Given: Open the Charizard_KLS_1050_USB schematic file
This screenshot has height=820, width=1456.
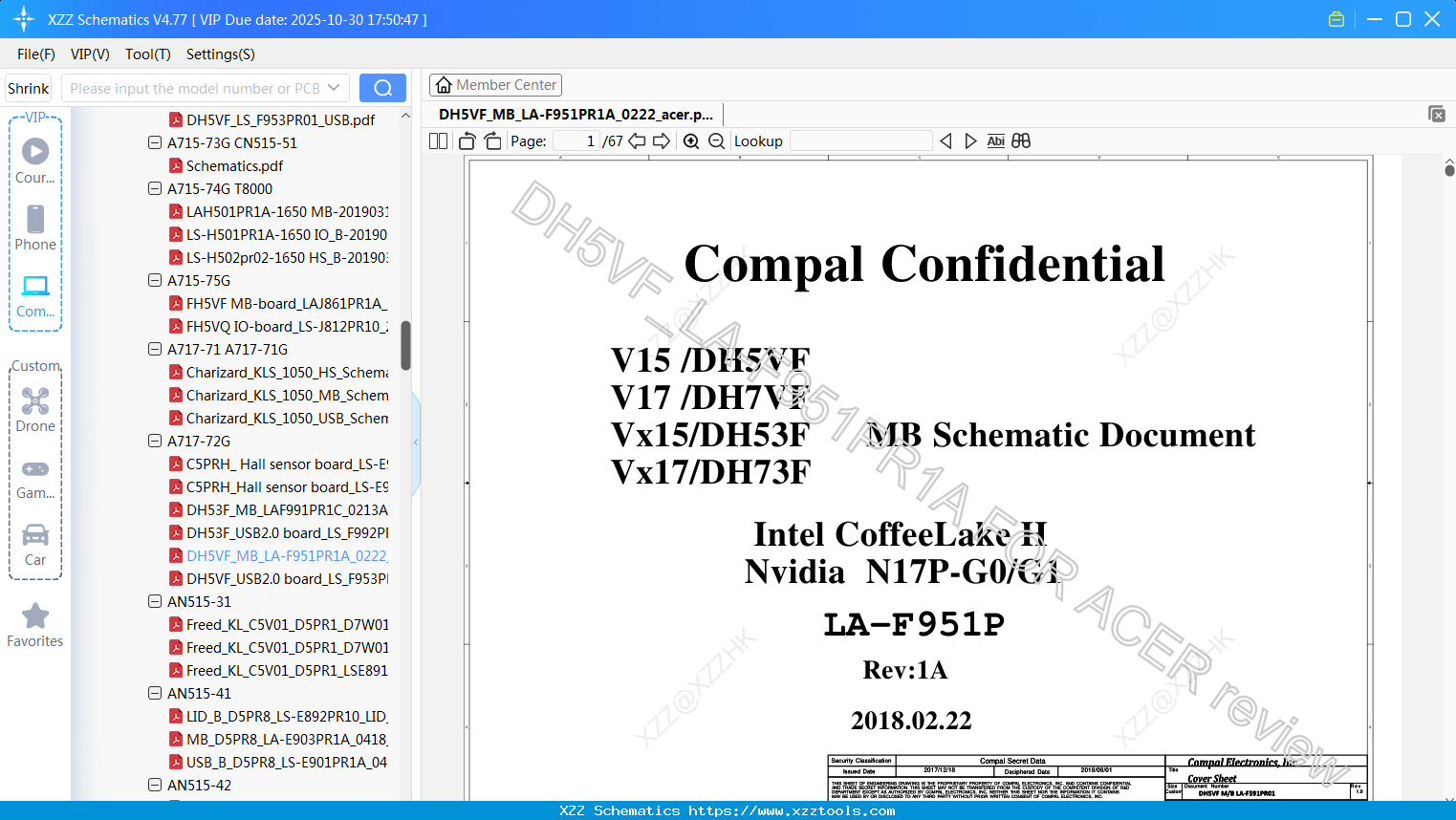Looking at the screenshot, I should 287,418.
